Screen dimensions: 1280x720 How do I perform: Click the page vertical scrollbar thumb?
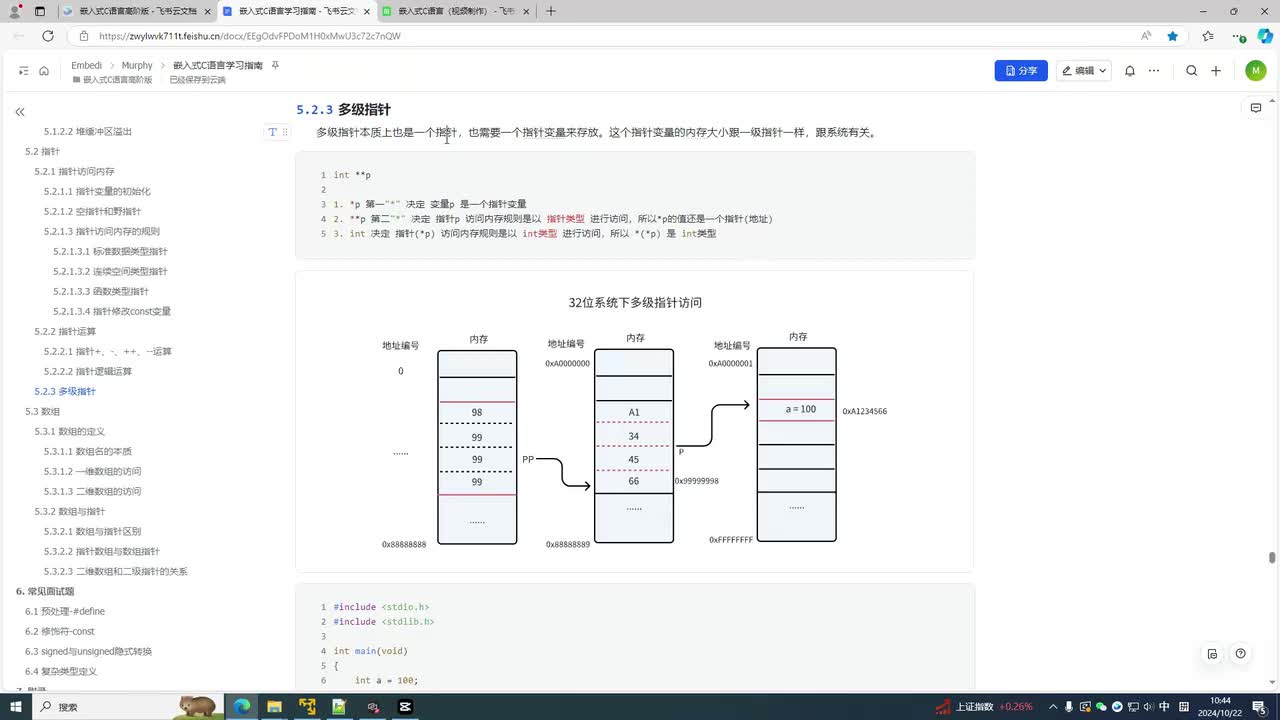[1272, 558]
